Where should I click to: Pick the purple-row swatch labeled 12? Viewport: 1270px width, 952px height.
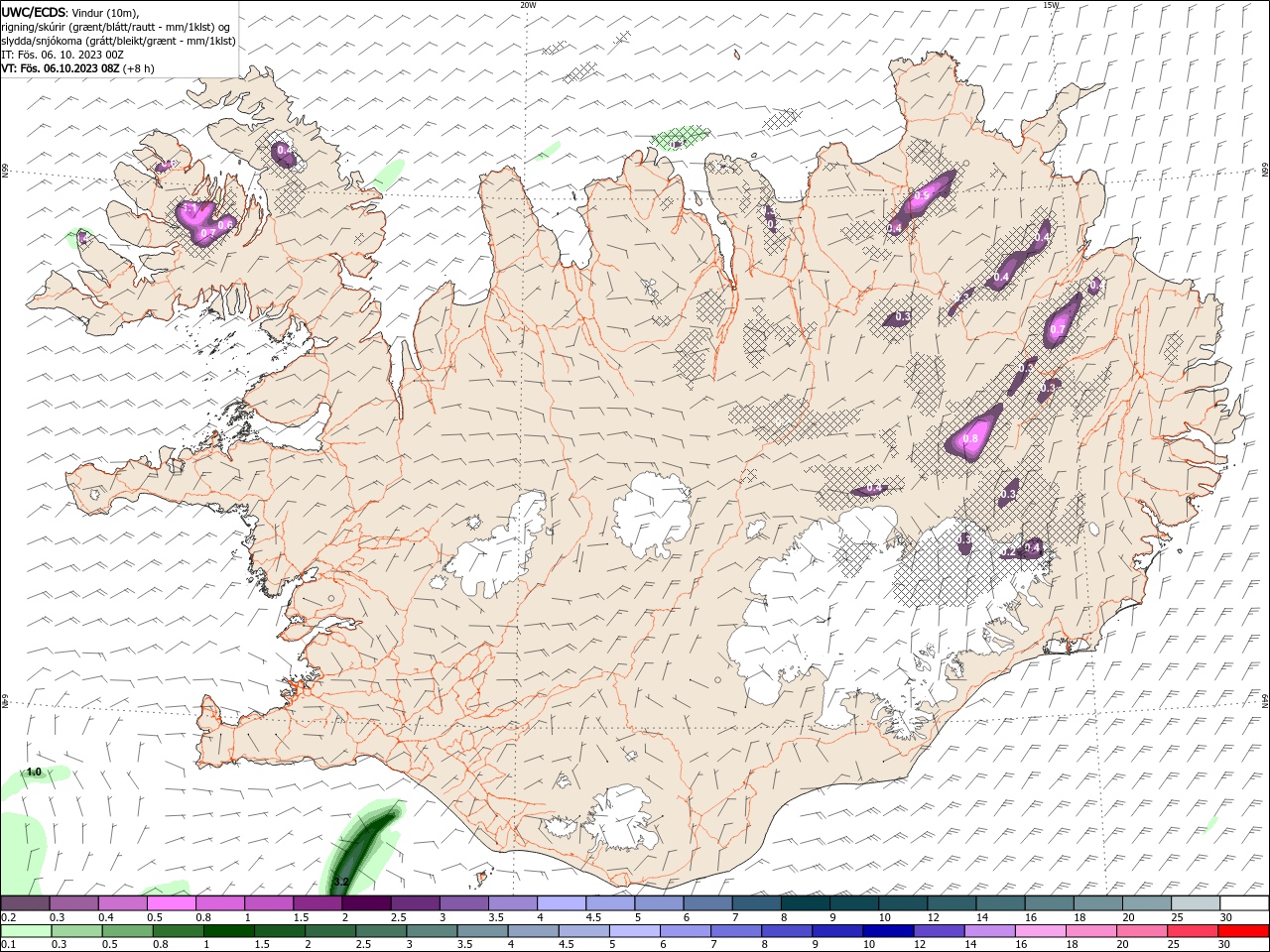point(952,903)
